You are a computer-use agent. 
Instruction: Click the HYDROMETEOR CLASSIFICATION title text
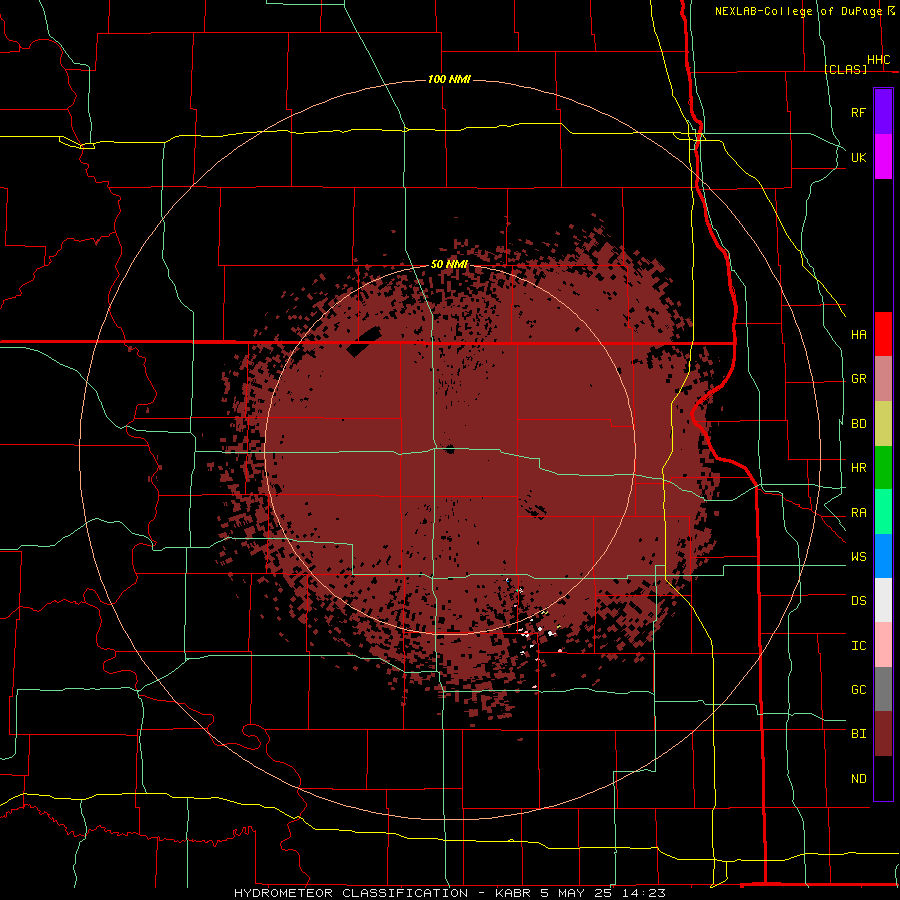(x=351, y=893)
